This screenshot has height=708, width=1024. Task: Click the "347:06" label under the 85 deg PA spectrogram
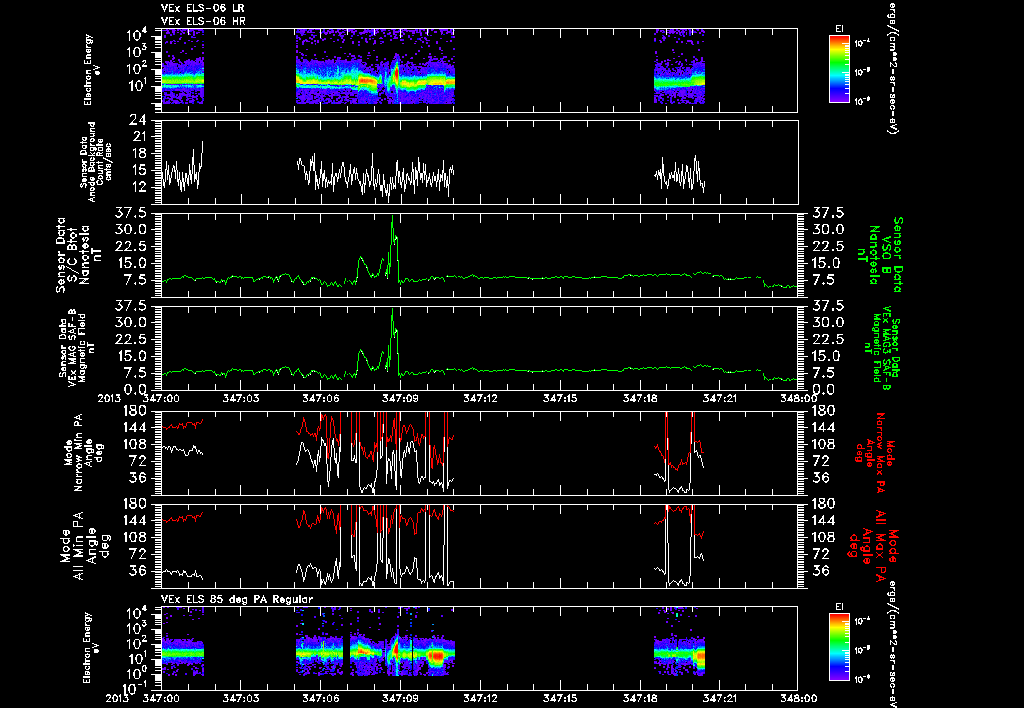tap(321, 698)
